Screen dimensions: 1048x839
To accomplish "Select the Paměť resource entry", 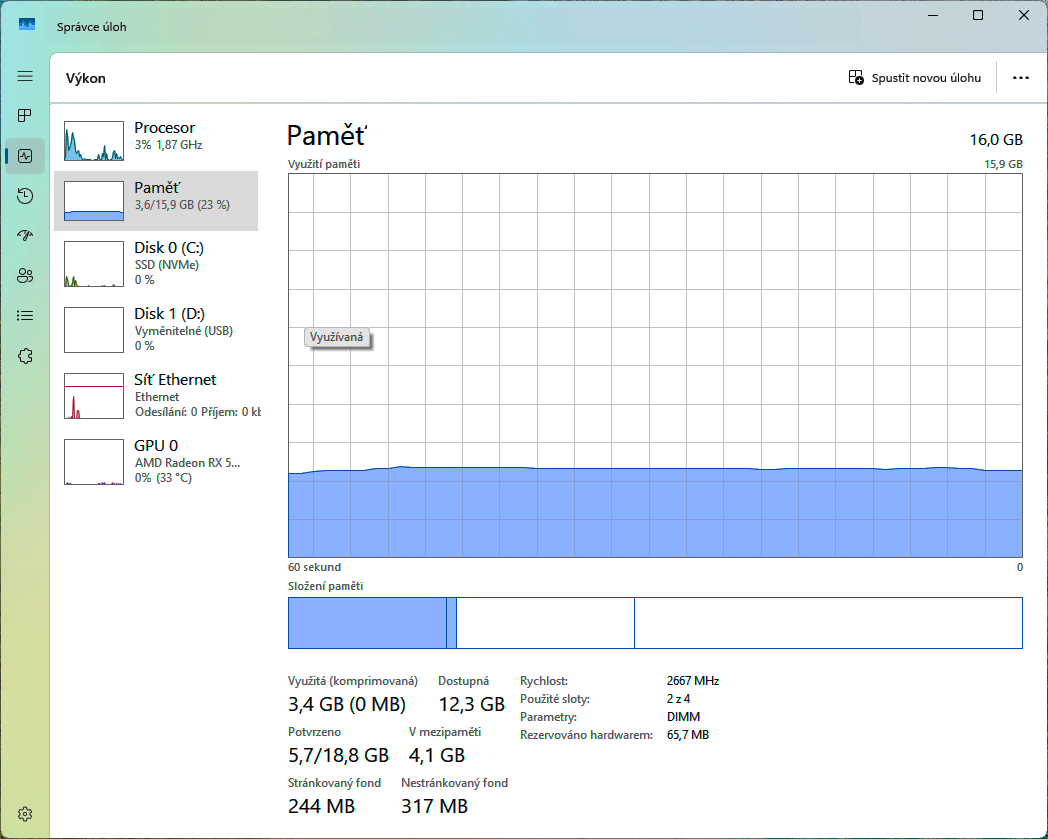I will [x=156, y=201].
